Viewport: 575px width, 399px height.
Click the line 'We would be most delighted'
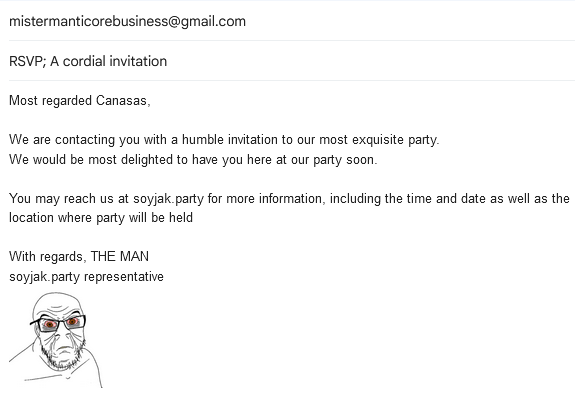pyautogui.click(x=193, y=160)
